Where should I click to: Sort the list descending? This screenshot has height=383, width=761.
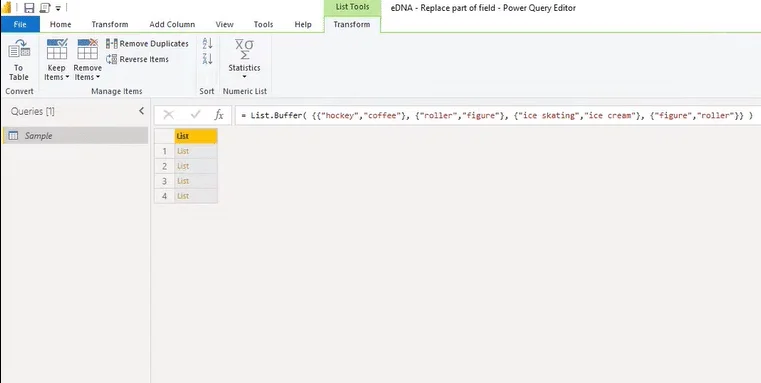(x=208, y=59)
